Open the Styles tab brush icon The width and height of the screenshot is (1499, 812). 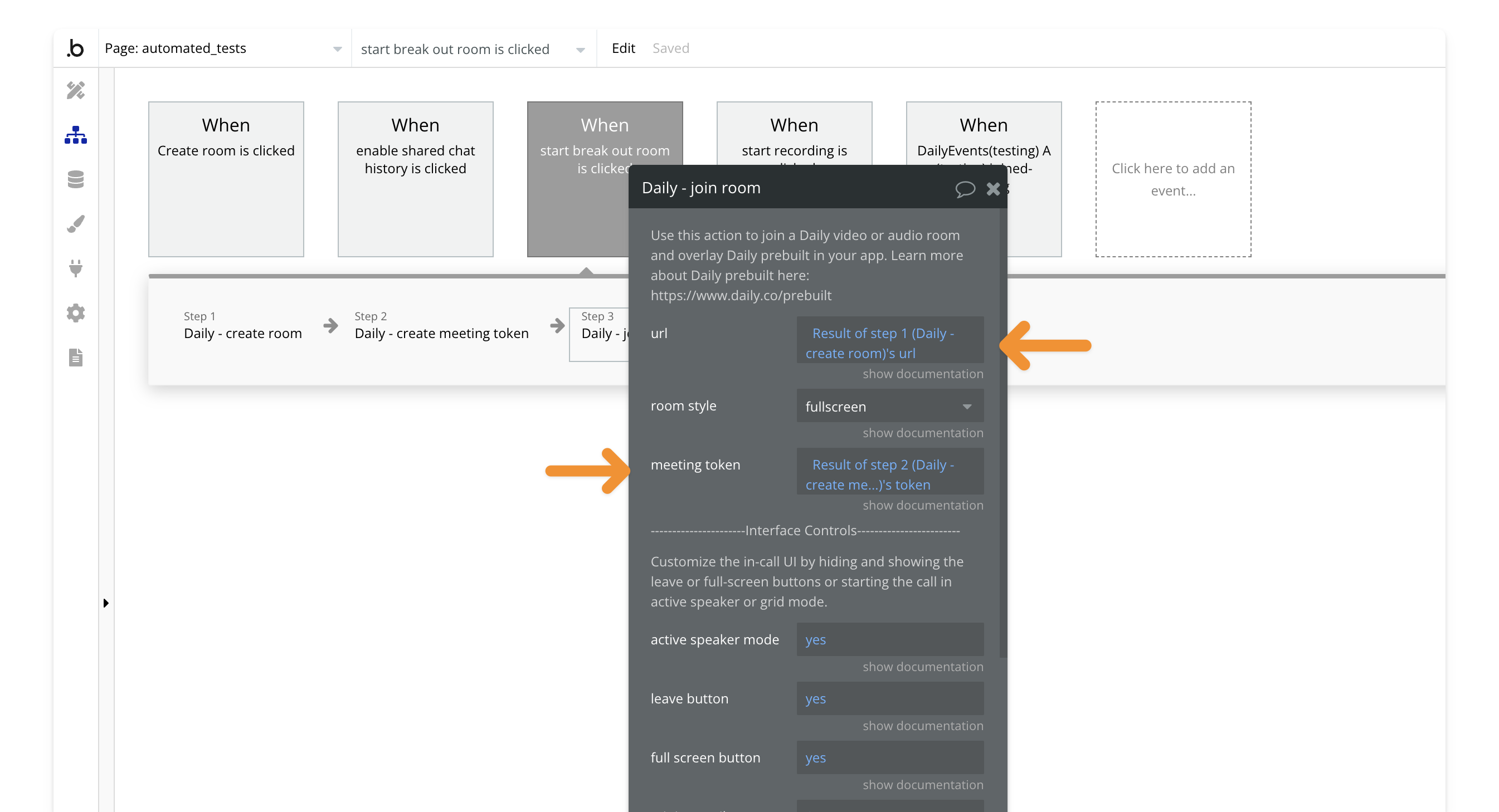tap(76, 223)
